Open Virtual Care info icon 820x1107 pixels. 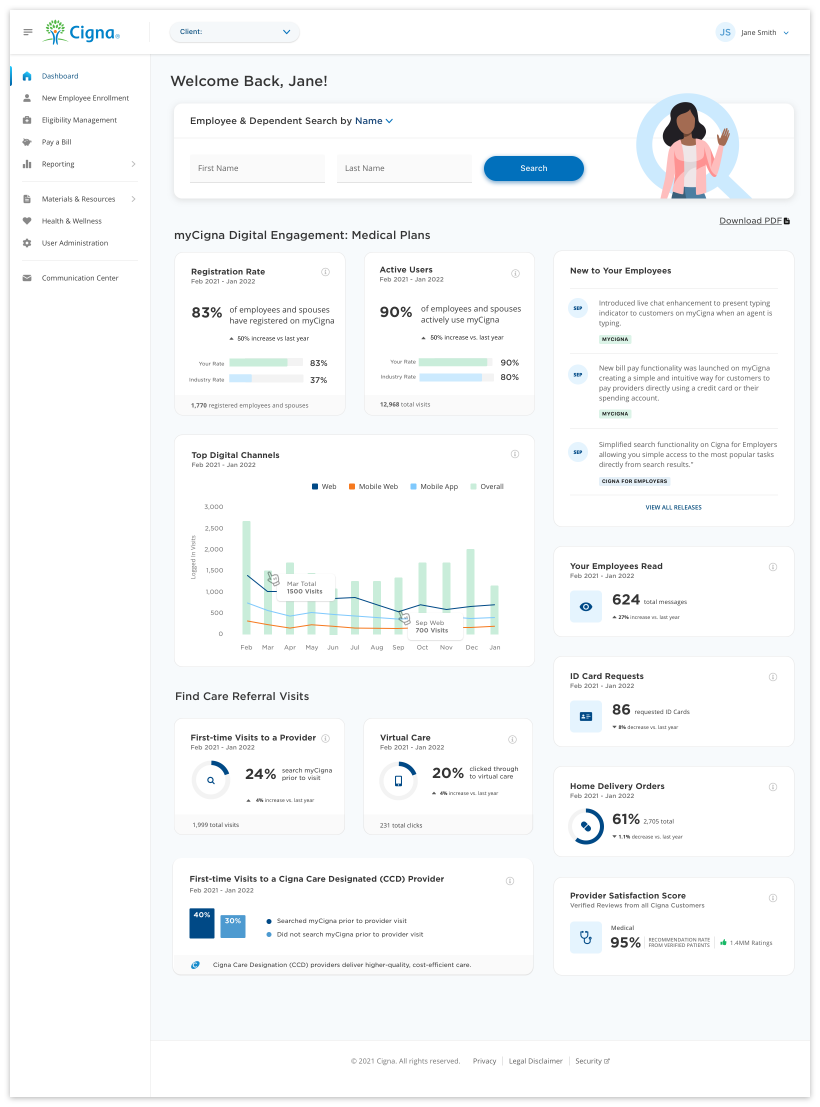(512, 739)
